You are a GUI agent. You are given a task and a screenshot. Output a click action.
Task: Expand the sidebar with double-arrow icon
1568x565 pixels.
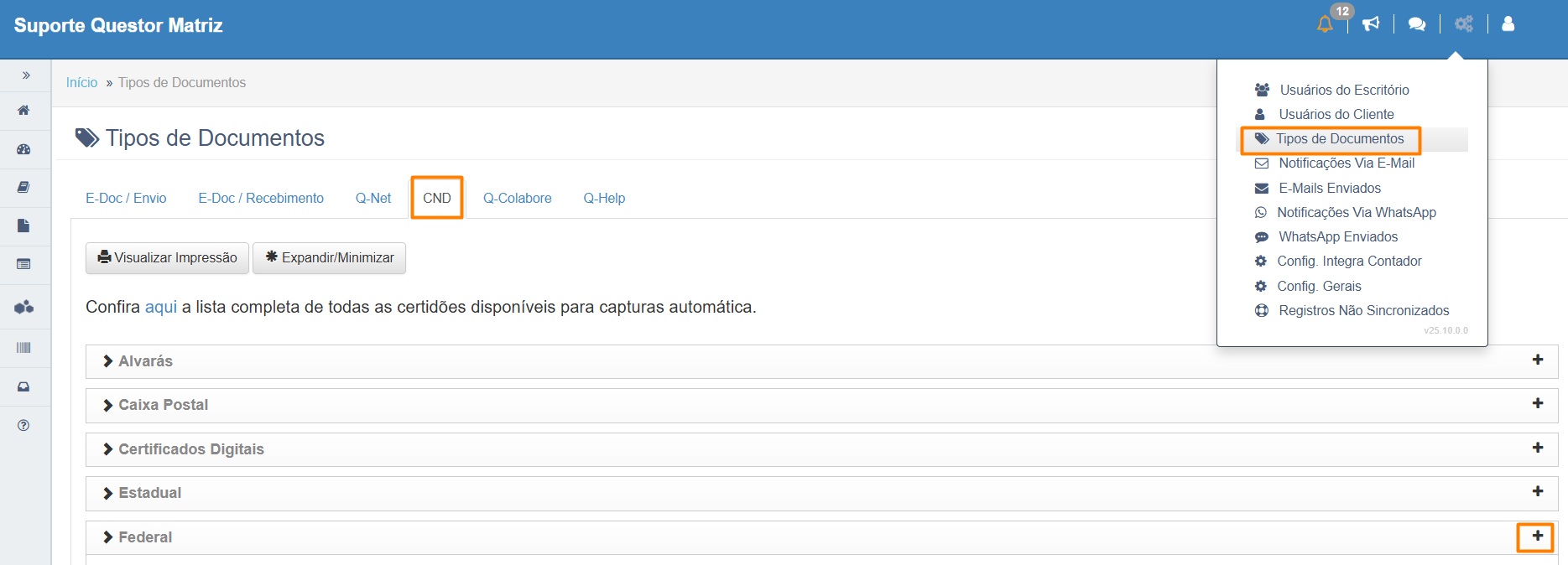pos(26,75)
